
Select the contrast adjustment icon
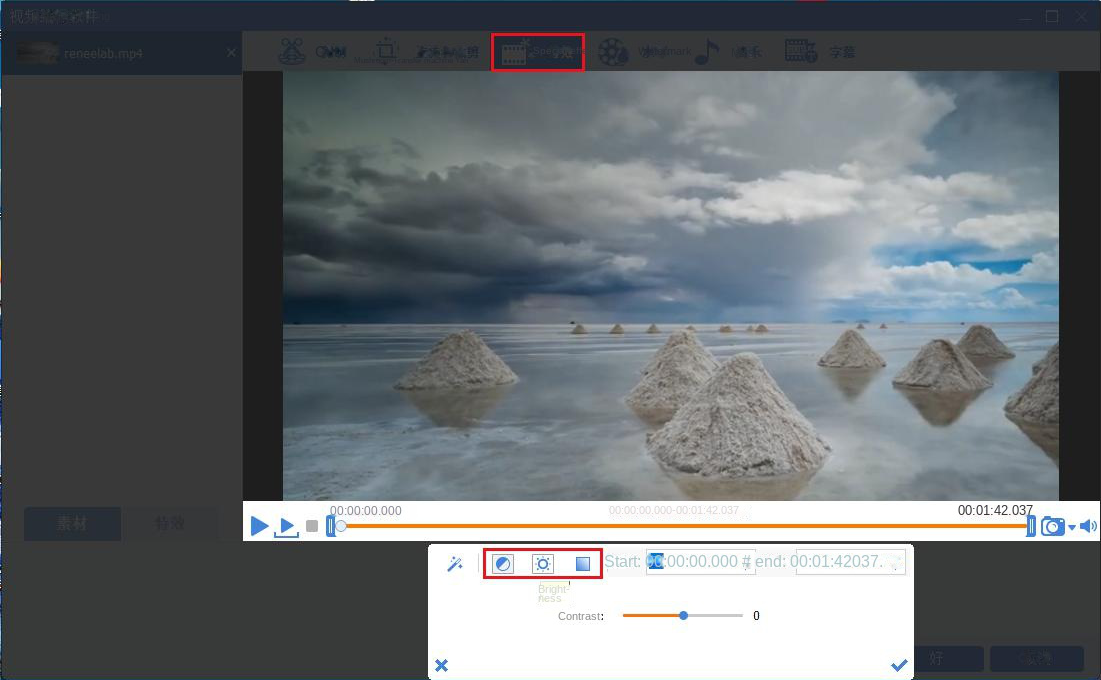click(x=503, y=564)
